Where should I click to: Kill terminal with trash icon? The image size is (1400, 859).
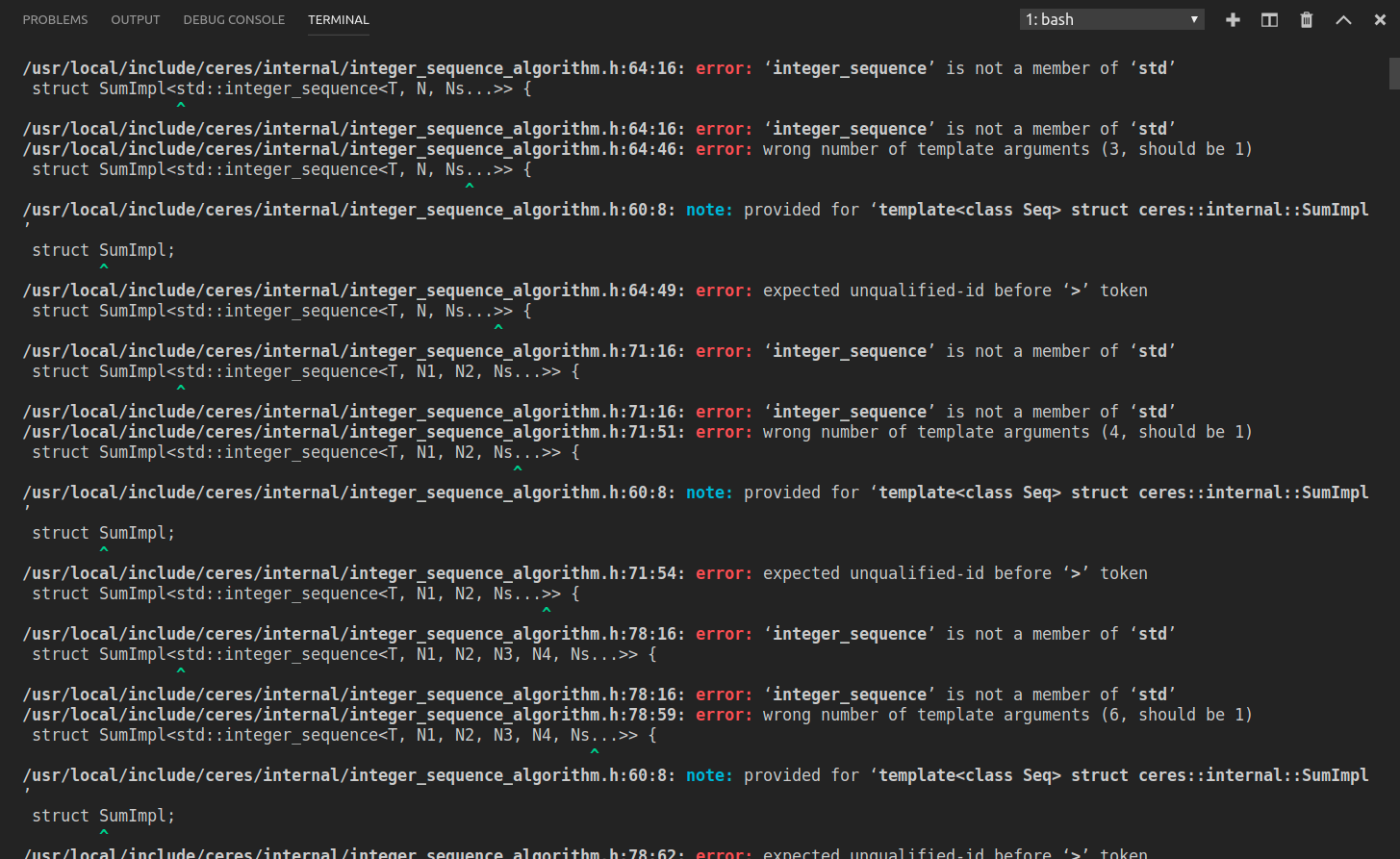point(1306,19)
